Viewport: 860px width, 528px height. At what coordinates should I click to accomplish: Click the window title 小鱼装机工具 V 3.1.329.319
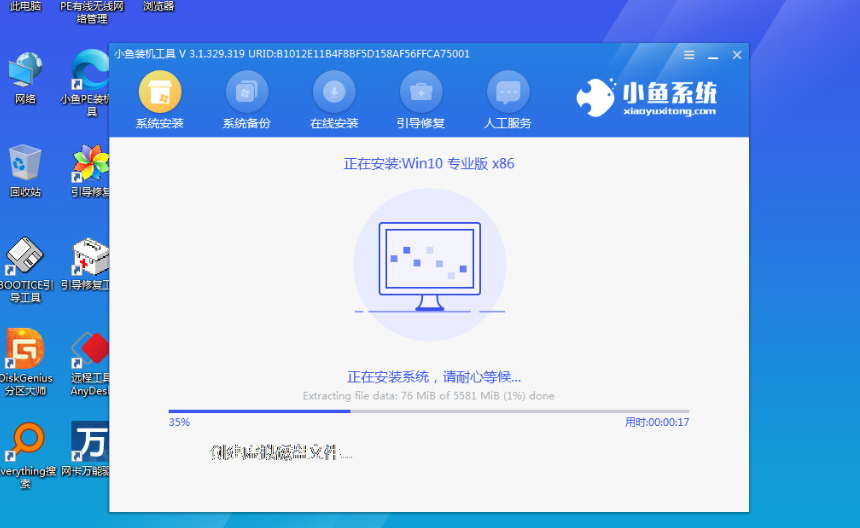179,54
